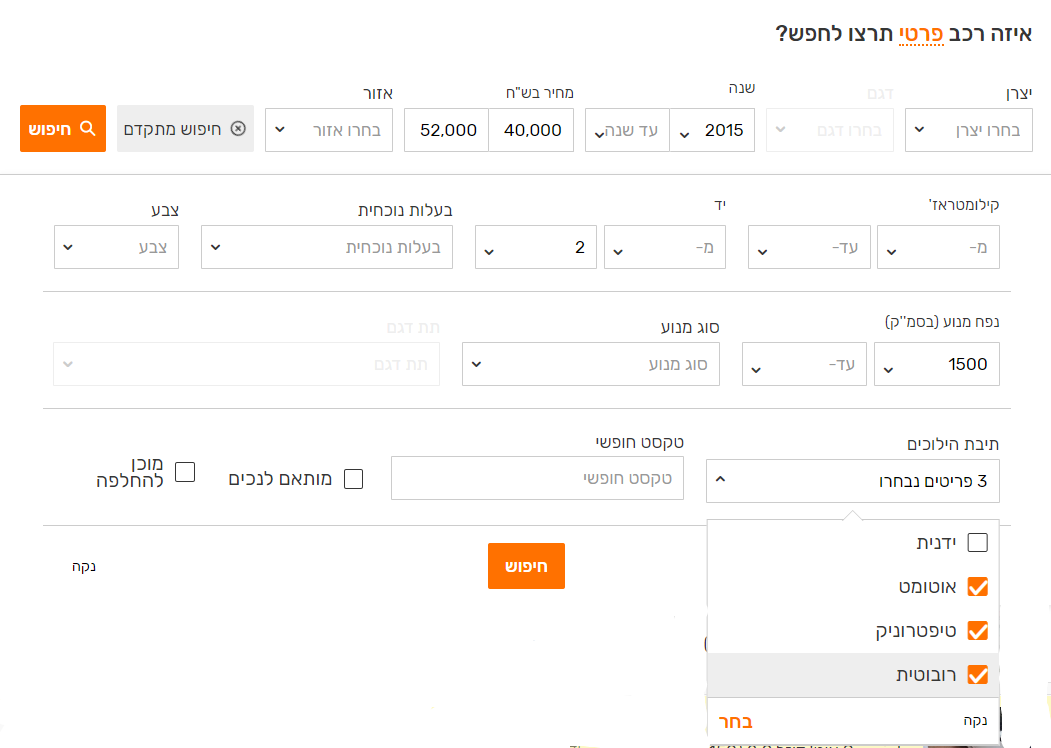Uncheck the אוטומט gearbox option
The width and height of the screenshot is (1051, 748).
(978, 586)
